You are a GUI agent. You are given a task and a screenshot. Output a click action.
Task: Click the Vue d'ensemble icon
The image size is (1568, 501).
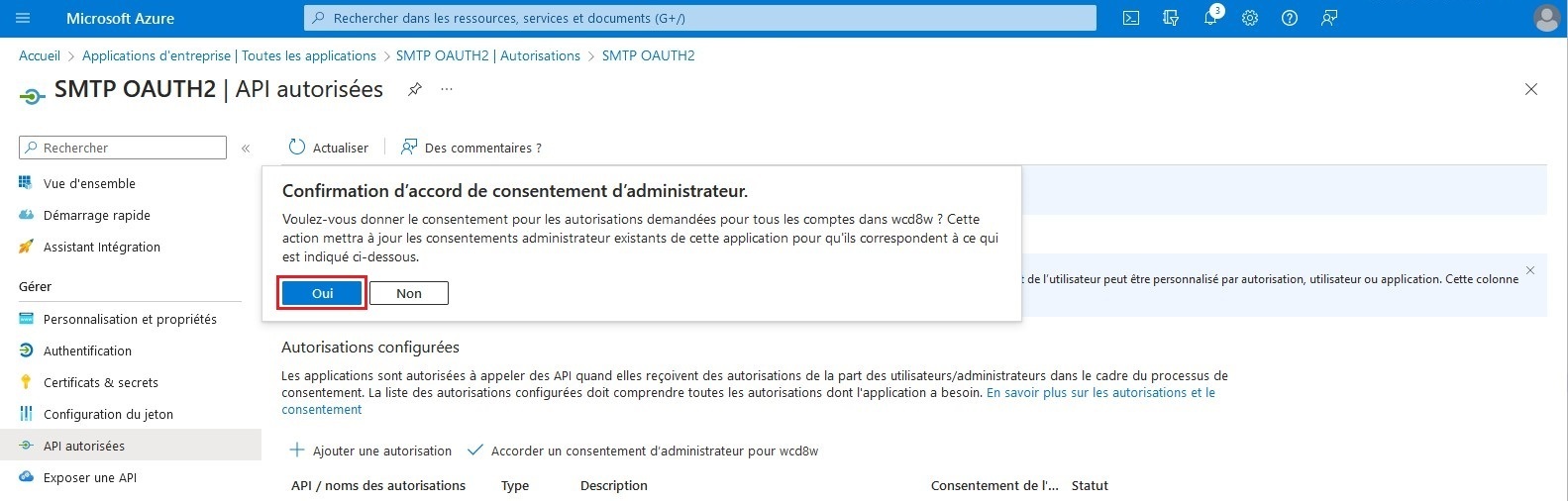[x=27, y=183]
